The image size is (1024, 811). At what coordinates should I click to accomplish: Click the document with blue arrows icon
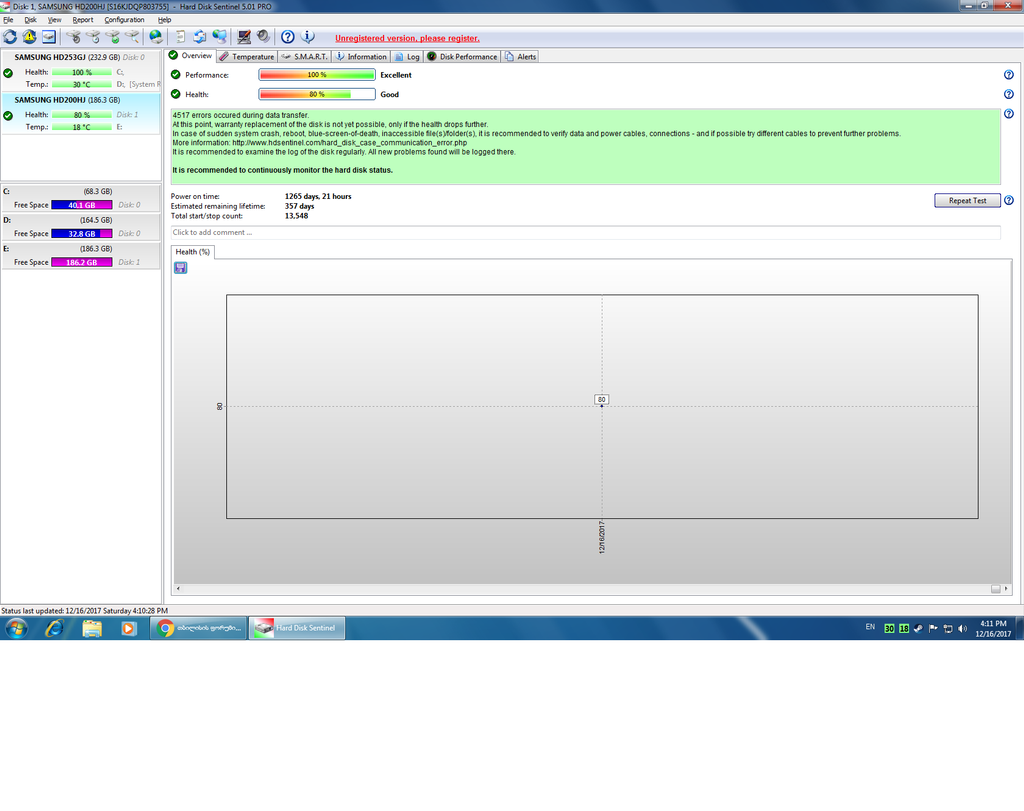(200, 37)
